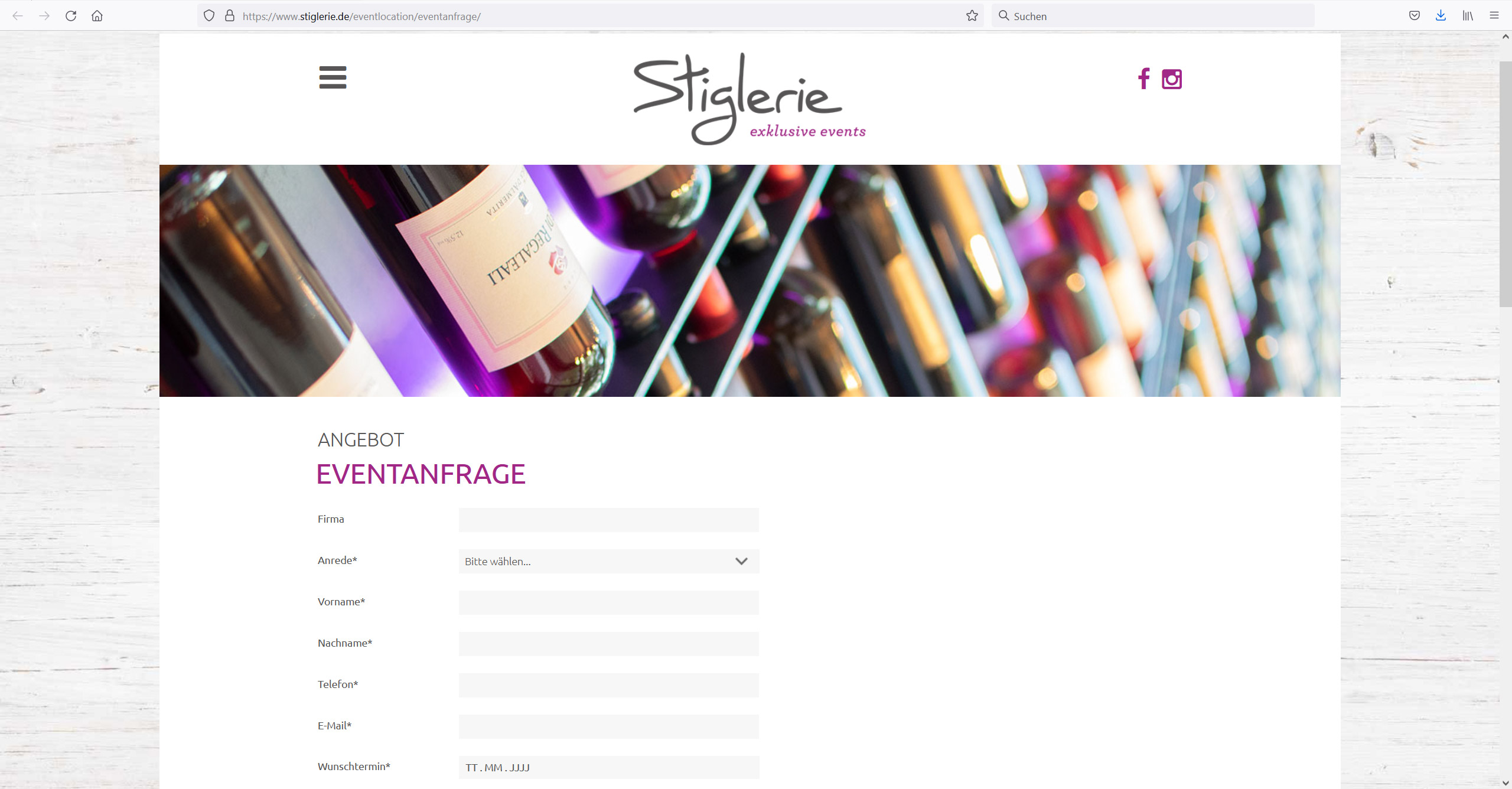The image size is (1512, 789).
Task: Select the Nachname input field
Action: 609,644
